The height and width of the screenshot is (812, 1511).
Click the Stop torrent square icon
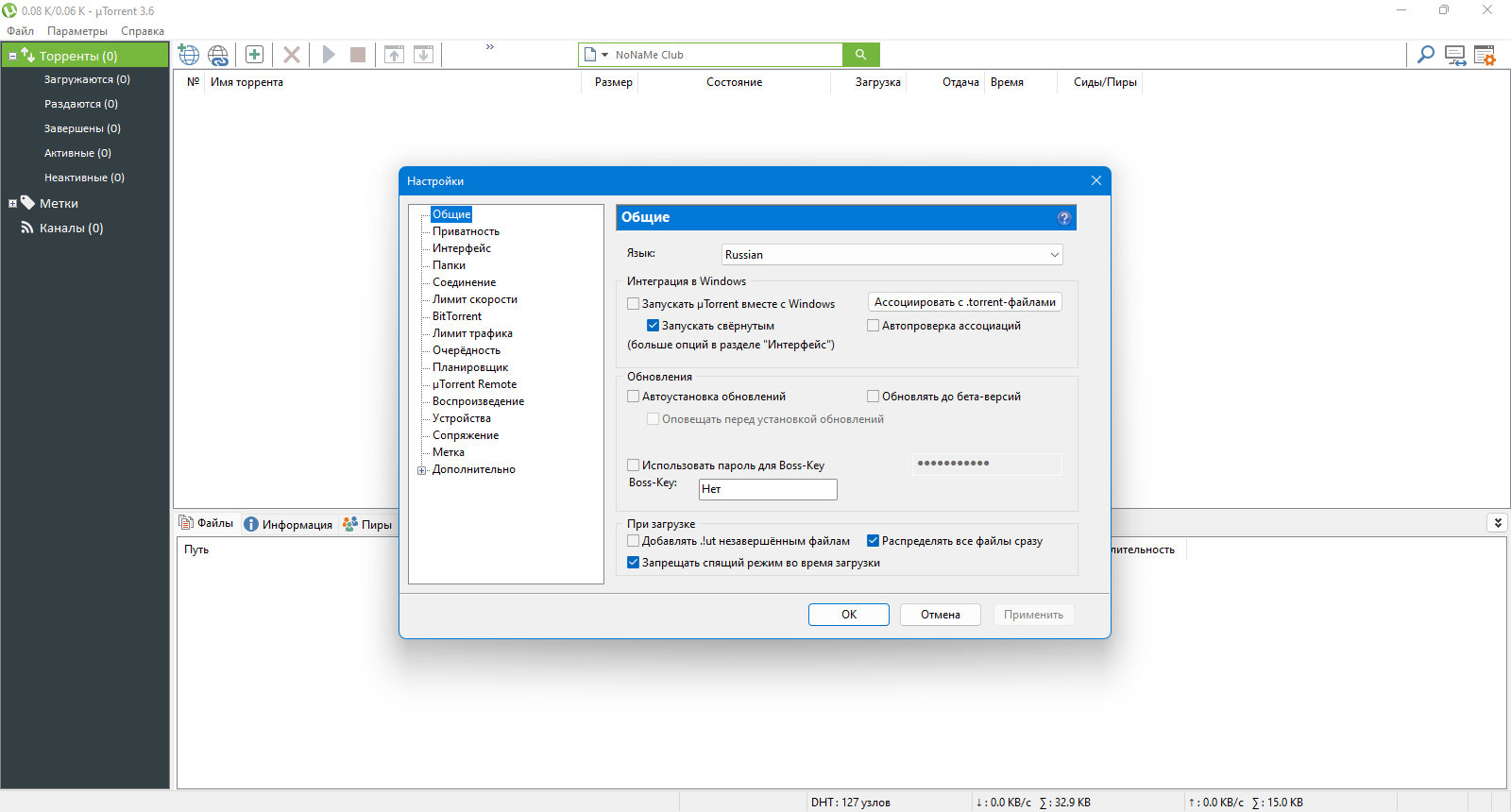358,55
